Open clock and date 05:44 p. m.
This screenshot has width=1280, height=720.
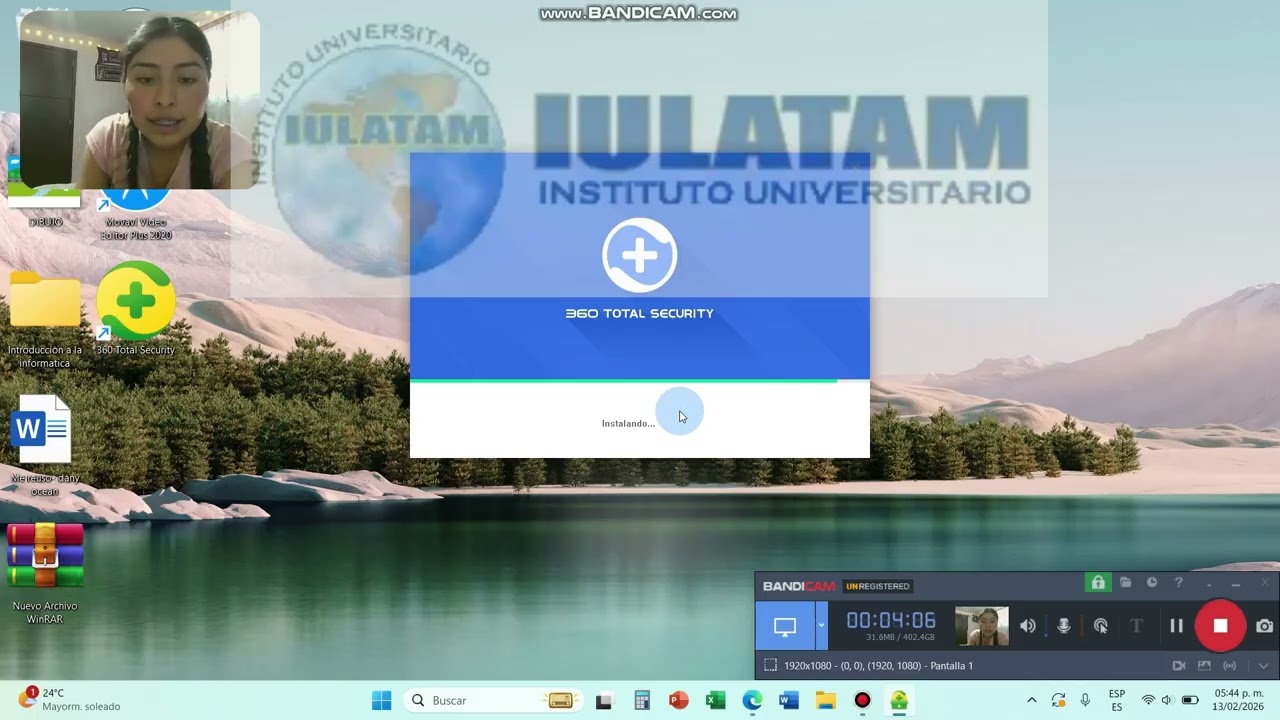1238,700
